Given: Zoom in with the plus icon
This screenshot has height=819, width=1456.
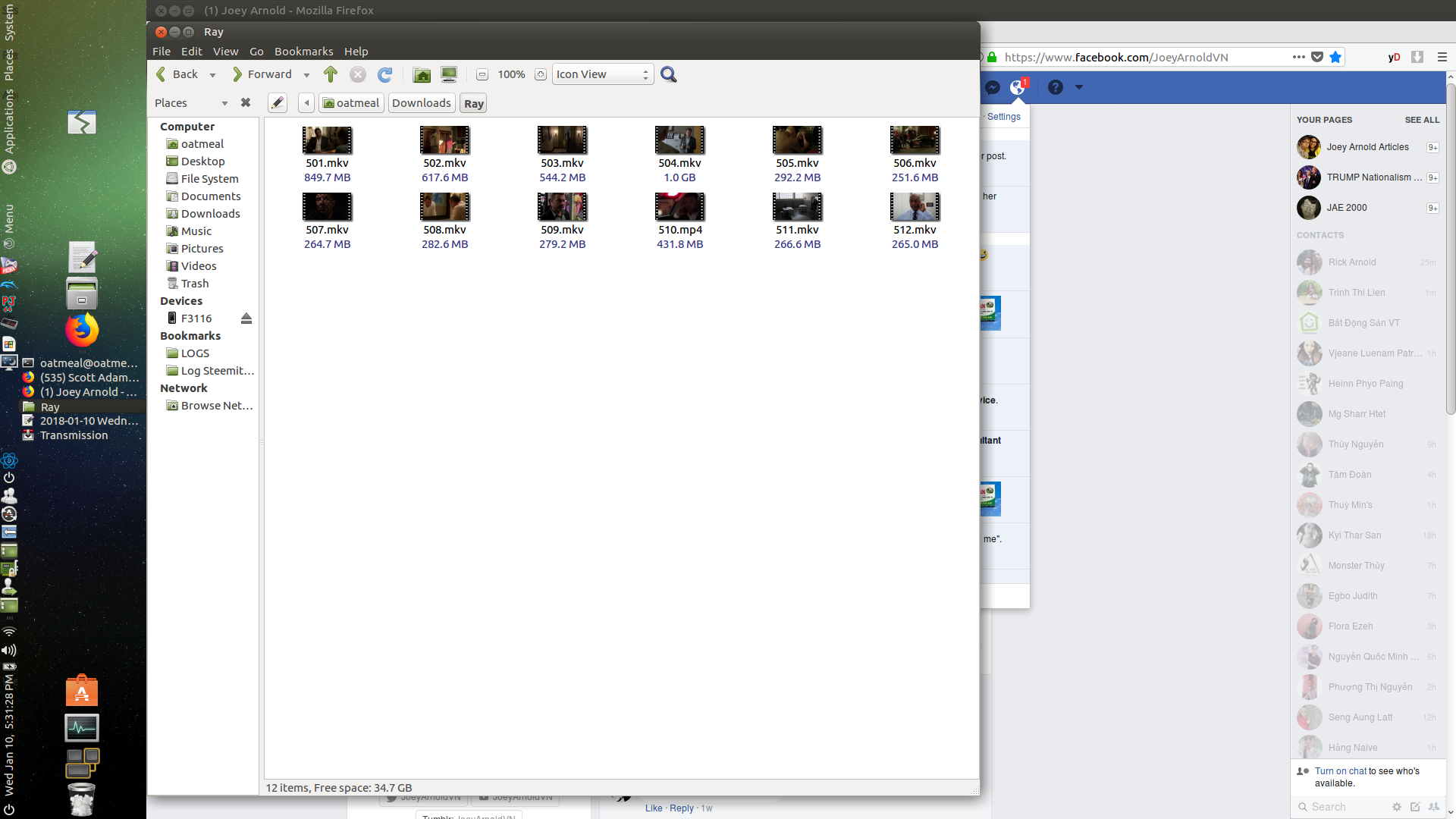Looking at the screenshot, I should [540, 74].
